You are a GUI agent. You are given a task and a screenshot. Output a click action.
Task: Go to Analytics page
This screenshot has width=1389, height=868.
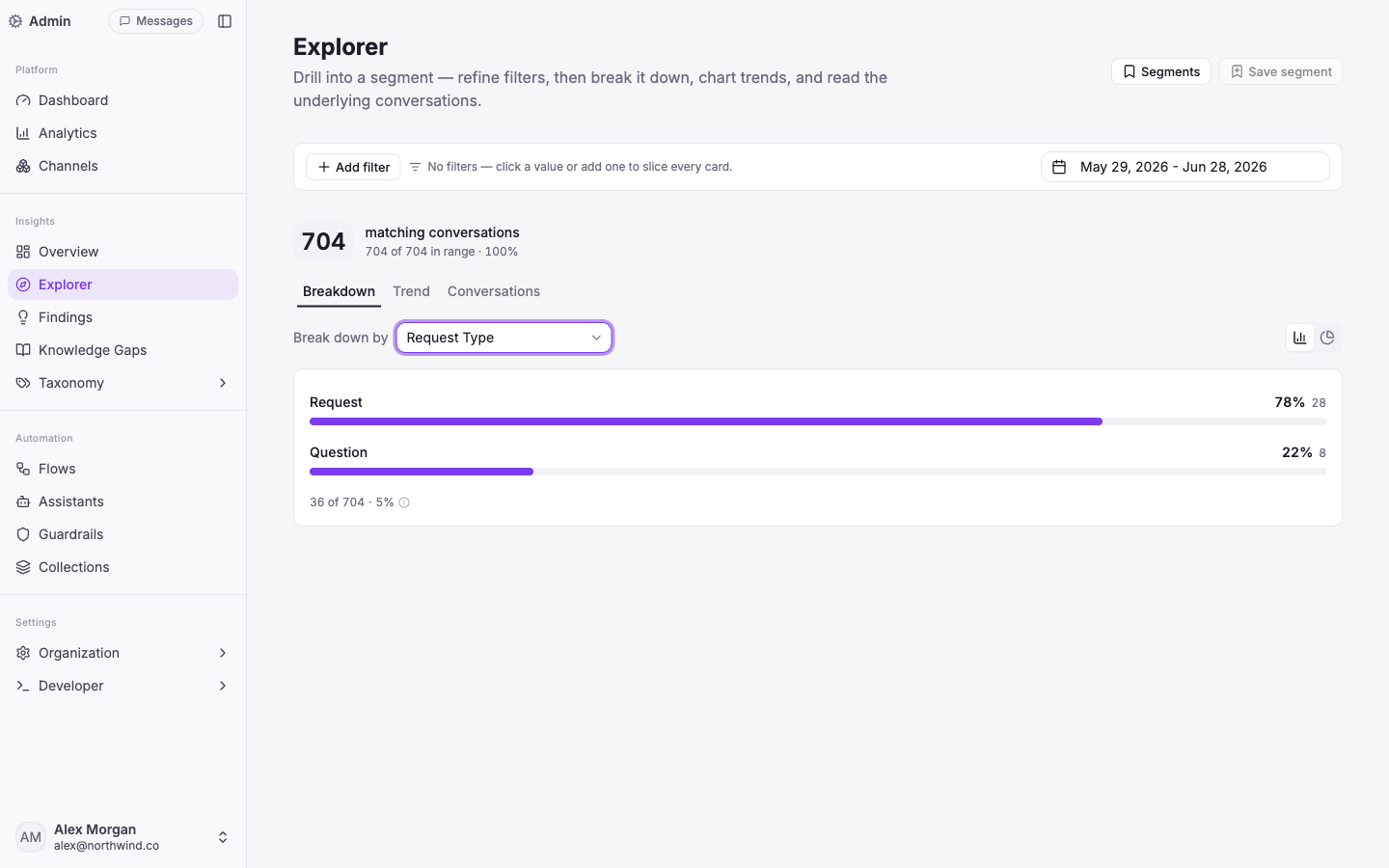tap(123, 133)
